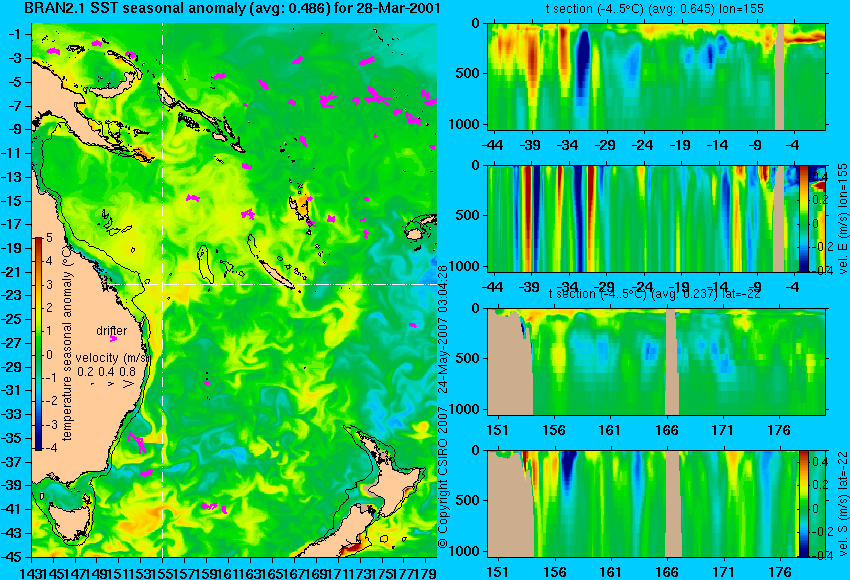Click the '166' label under lat=-22 temperature section

click(x=666, y=430)
